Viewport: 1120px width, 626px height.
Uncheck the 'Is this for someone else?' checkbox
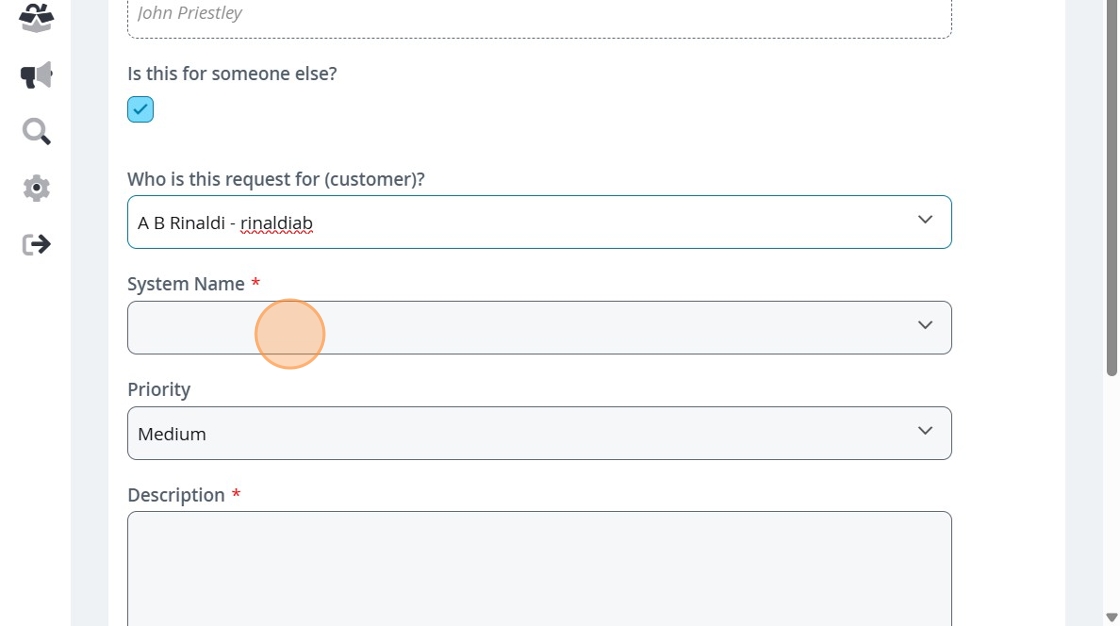(140, 109)
